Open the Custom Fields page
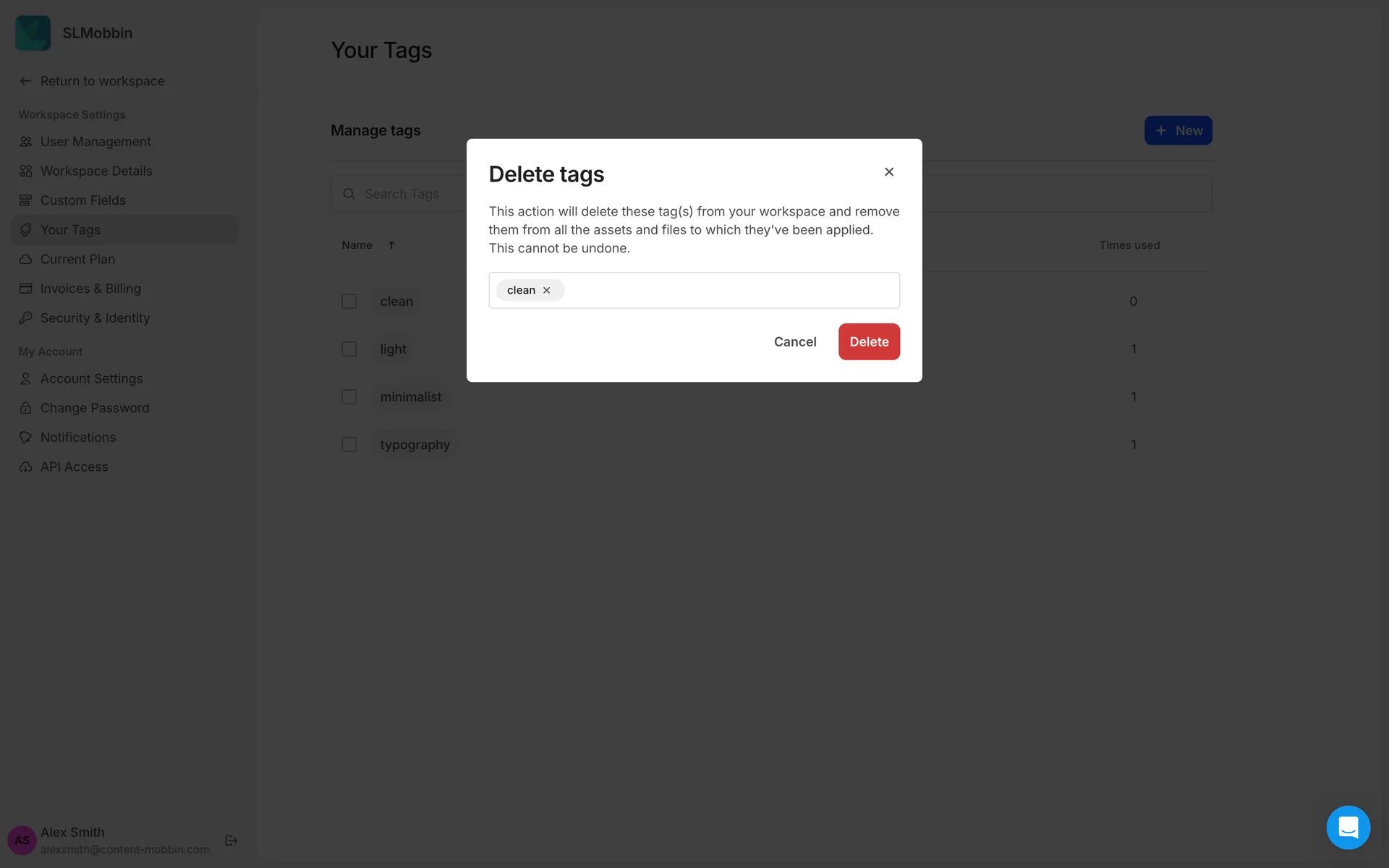The width and height of the screenshot is (1389, 868). (82, 200)
